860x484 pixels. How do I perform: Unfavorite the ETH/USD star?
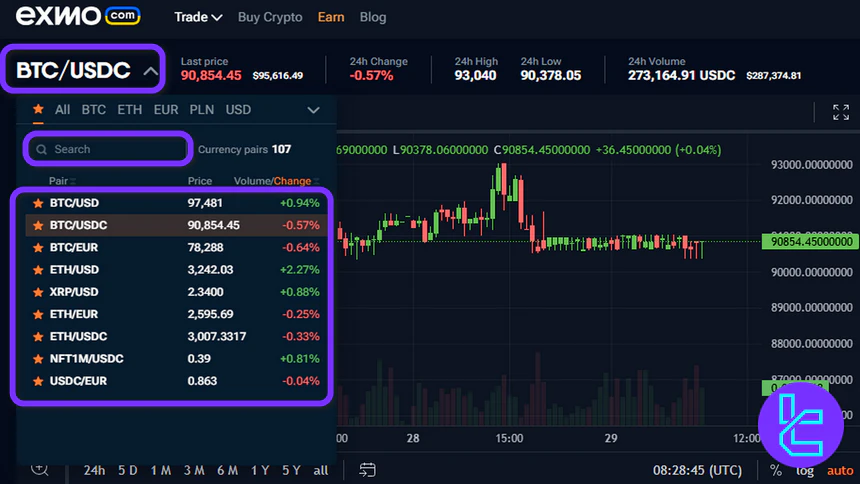click(x=38, y=269)
